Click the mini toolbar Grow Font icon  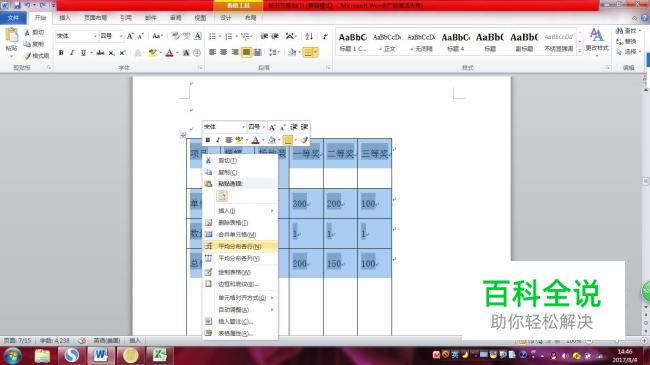(272, 127)
